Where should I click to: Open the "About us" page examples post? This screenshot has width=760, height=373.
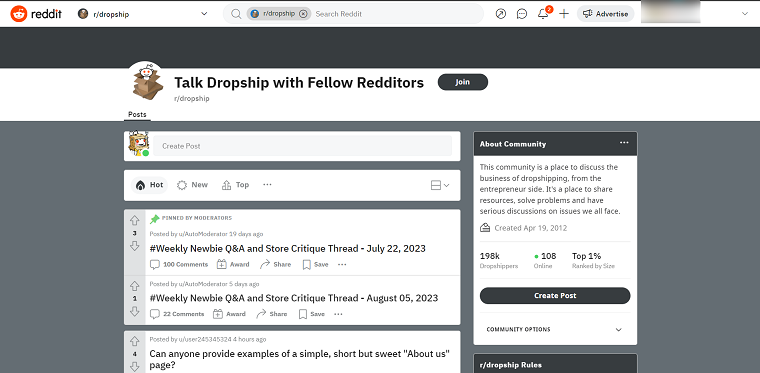point(300,359)
